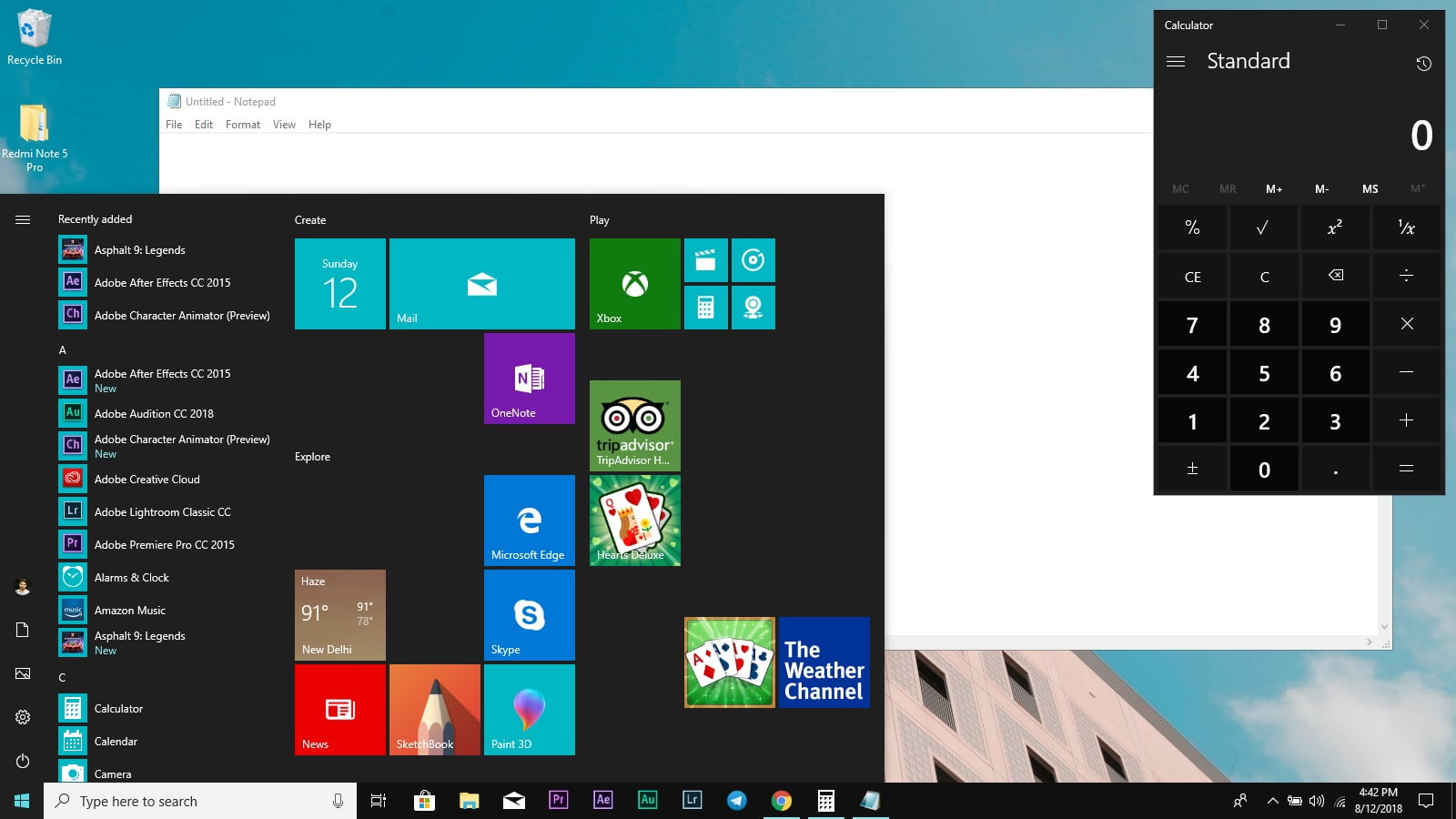Open the Edit menu in Notepad

203,125
